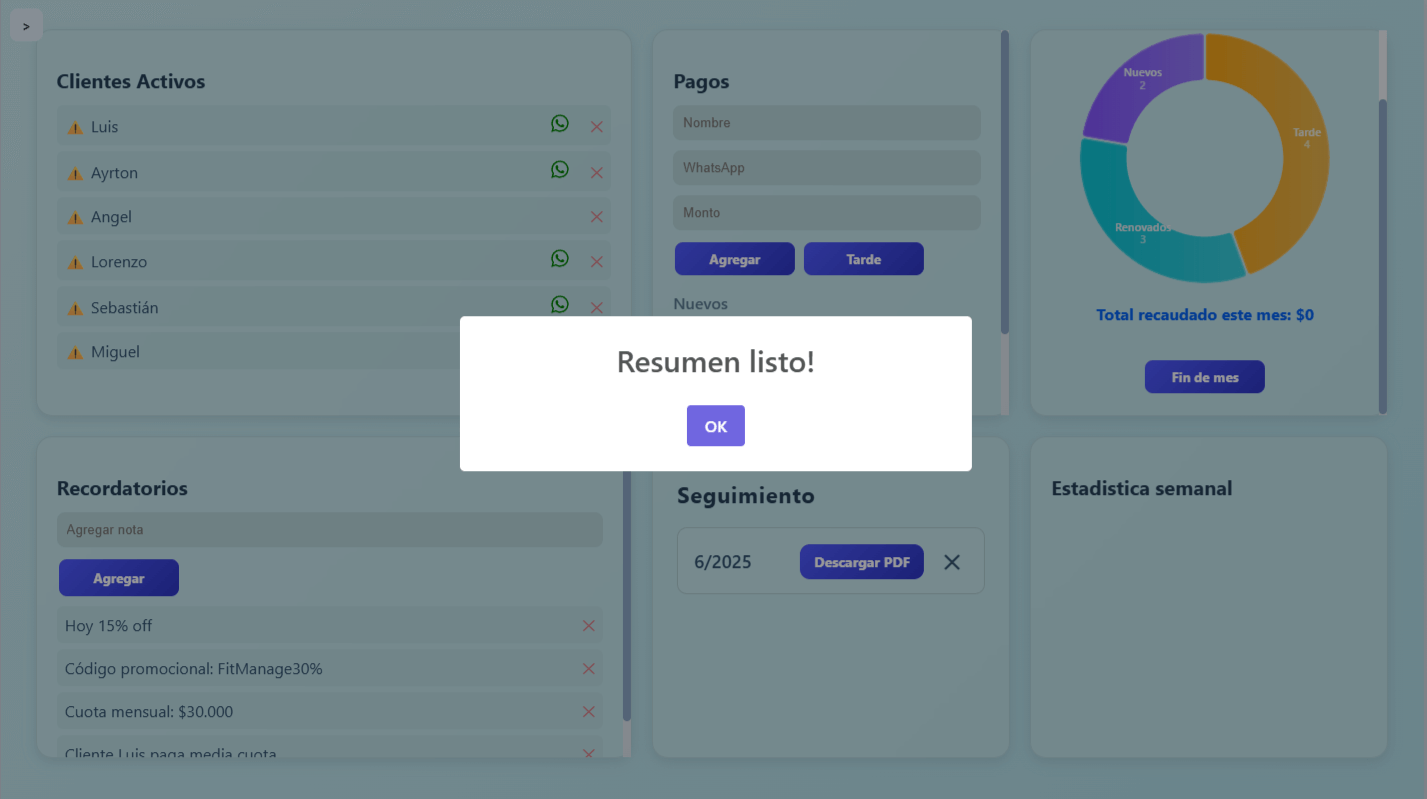Remove client Ayrton with red X
Screen dimensions: 1427x799
tap(597, 173)
